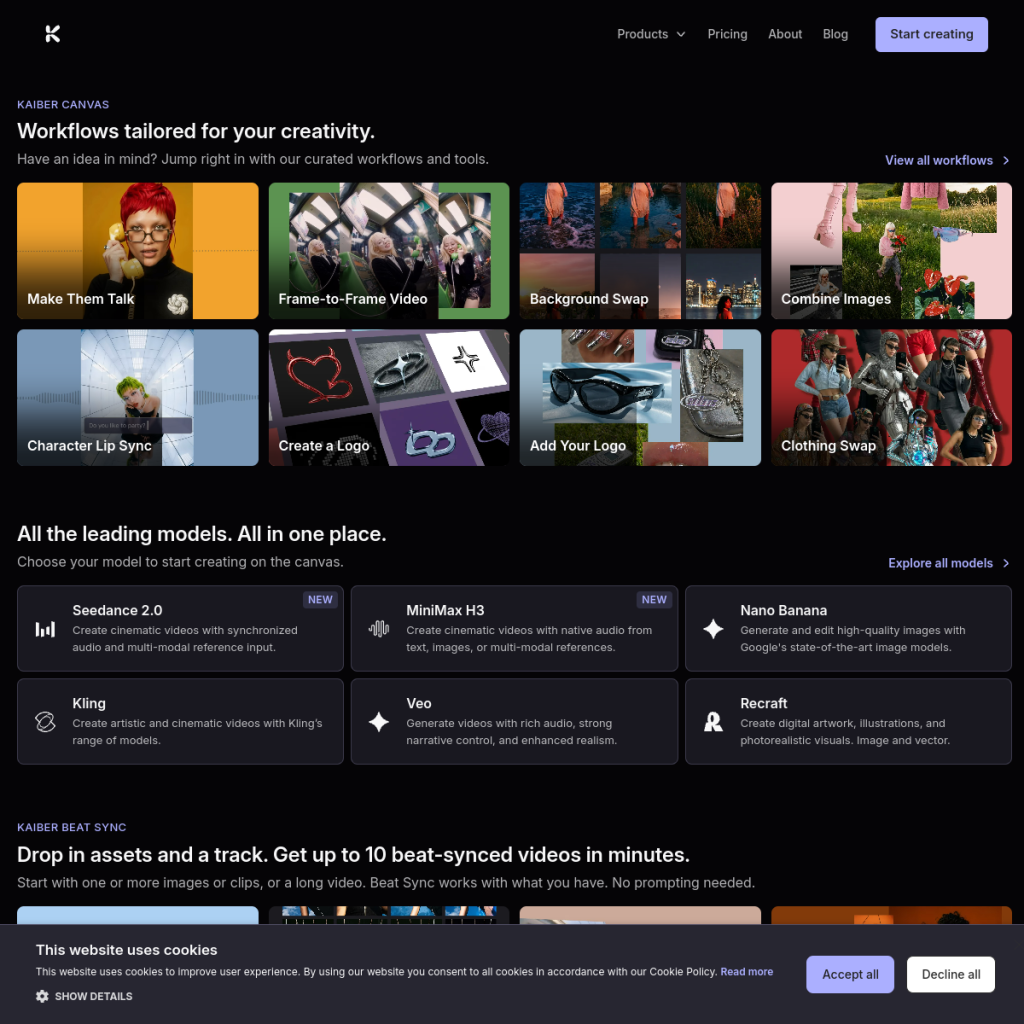The image size is (1024, 1024).
Task: Open the Clothing Swap workflow
Action: coord(891,398)
